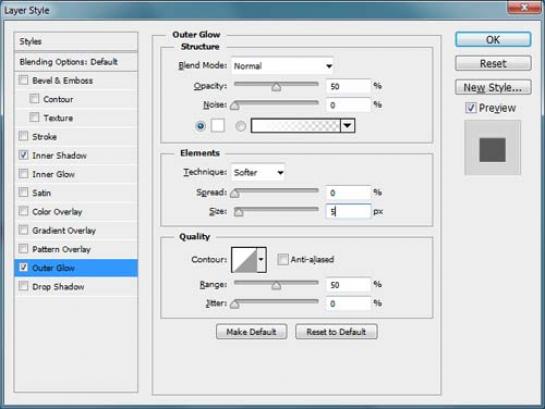Click the New Style... button

[493, 87]
